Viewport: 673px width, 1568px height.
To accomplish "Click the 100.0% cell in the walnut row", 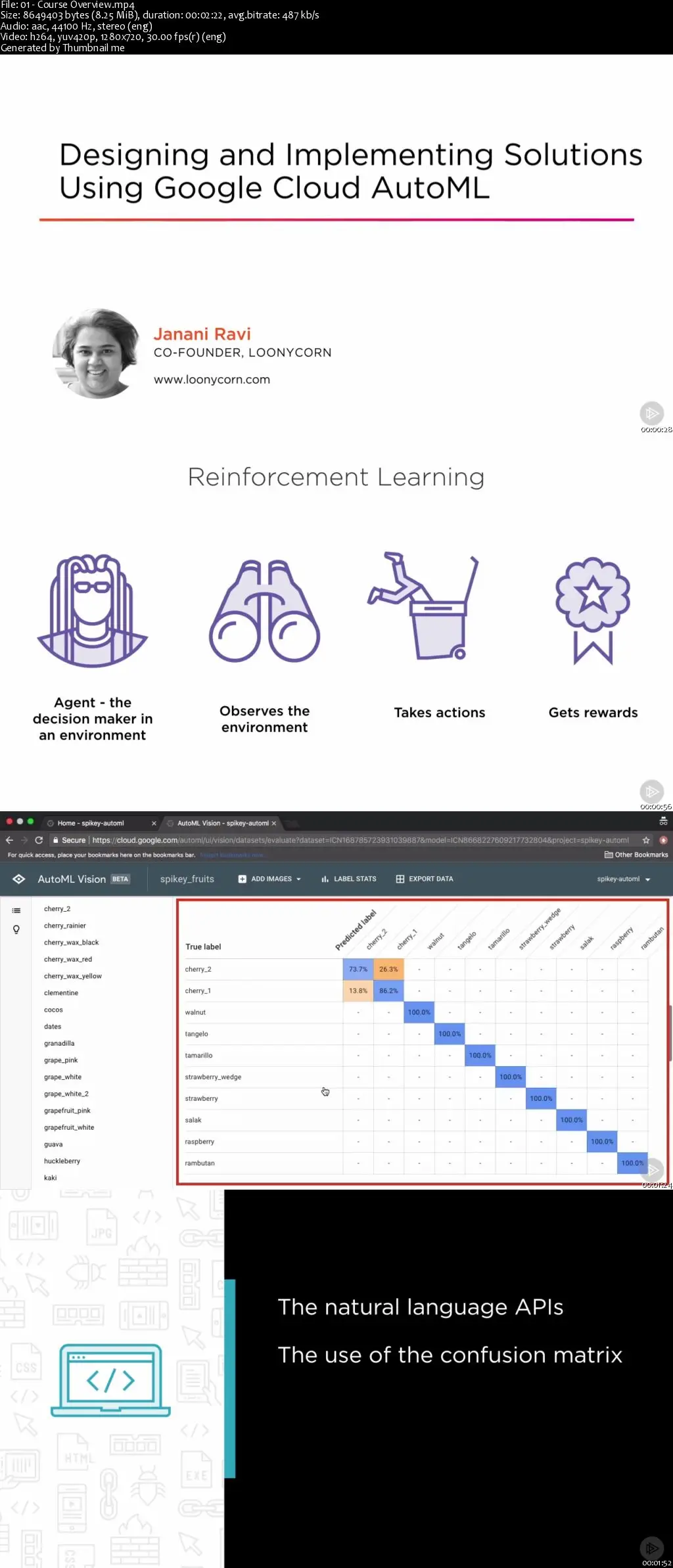I will pos(419,1012).
